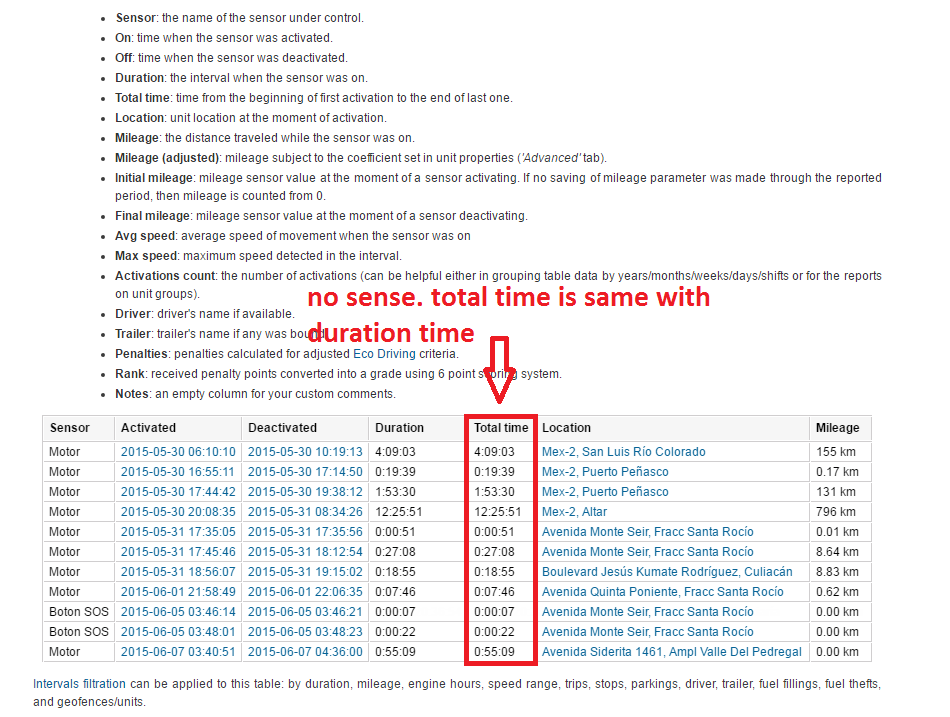Click the Location column header
Image resolution: width=950 pixels, height=717 pixels.
click(x=566, y=428)
